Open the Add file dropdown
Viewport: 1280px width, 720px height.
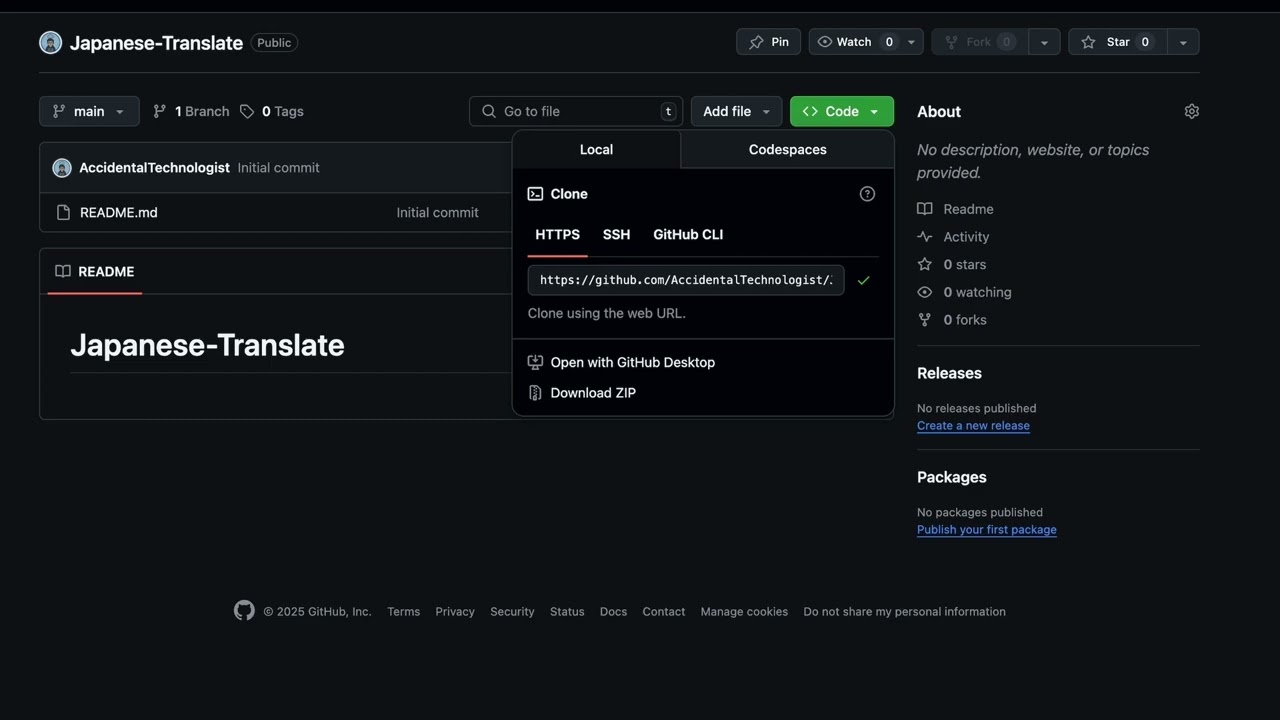click(736, 111)
